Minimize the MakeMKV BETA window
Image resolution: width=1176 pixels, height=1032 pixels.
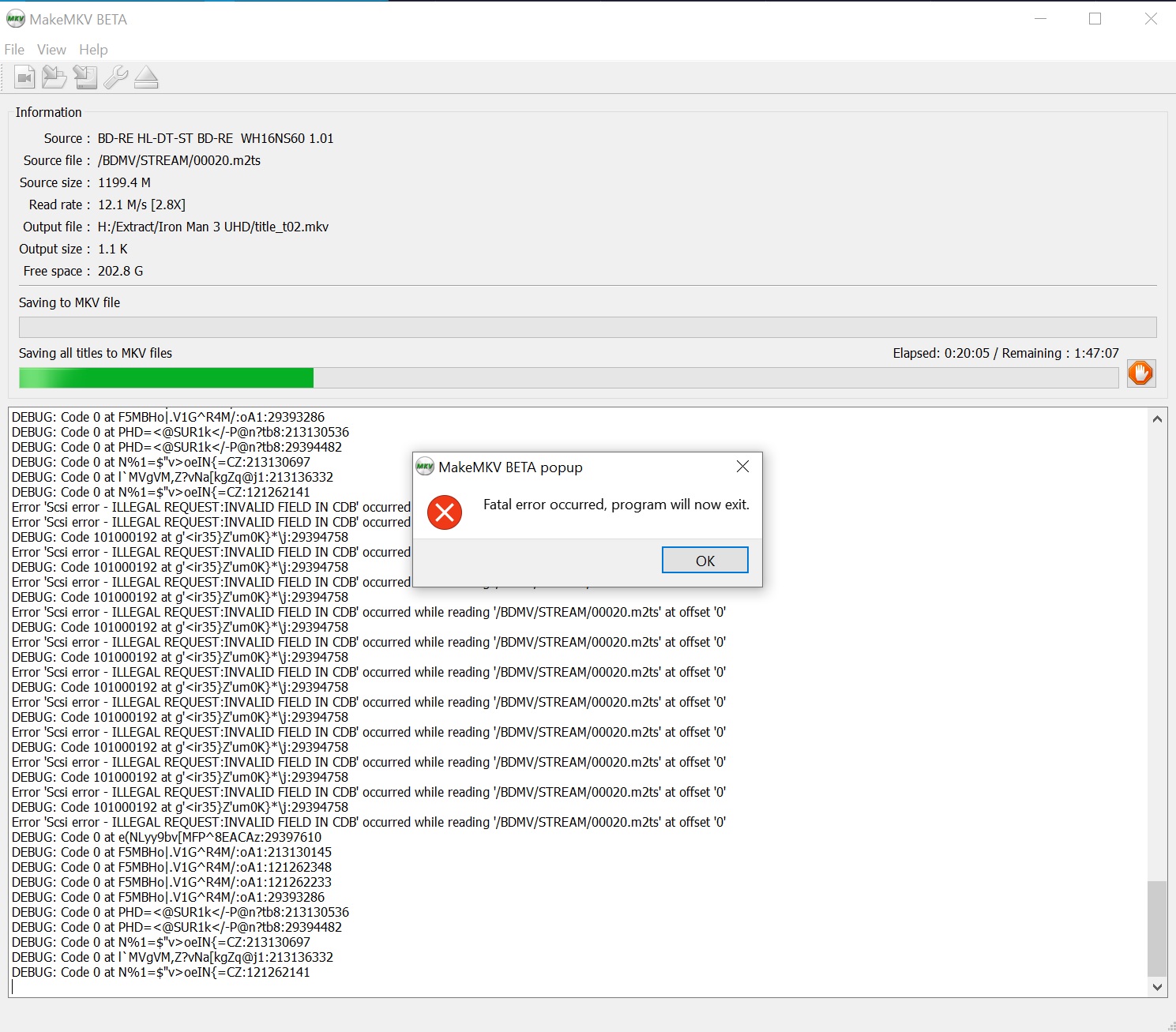pyautogui.click(x=1041, y=19)
